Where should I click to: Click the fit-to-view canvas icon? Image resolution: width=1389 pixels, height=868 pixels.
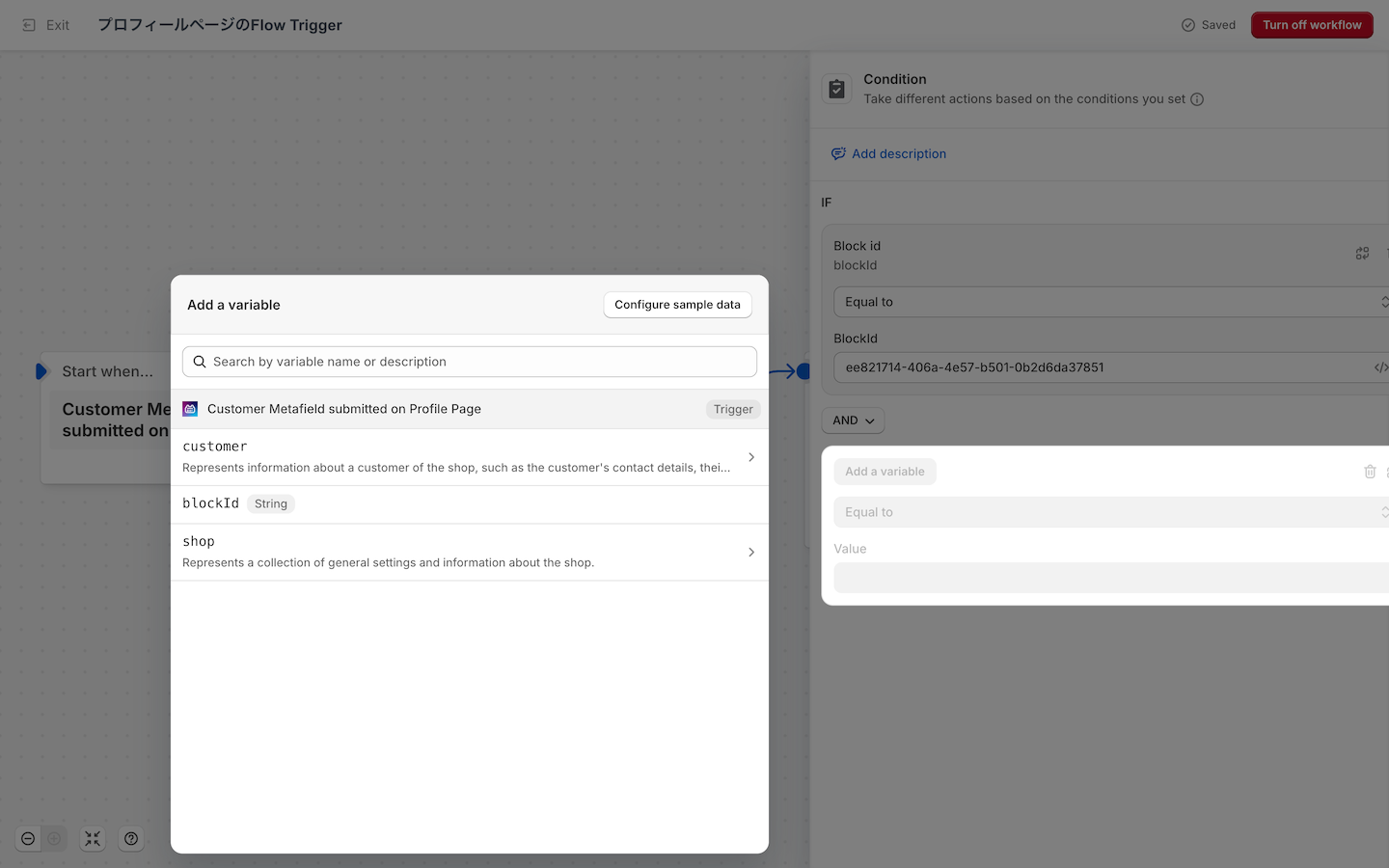[93, 839]
